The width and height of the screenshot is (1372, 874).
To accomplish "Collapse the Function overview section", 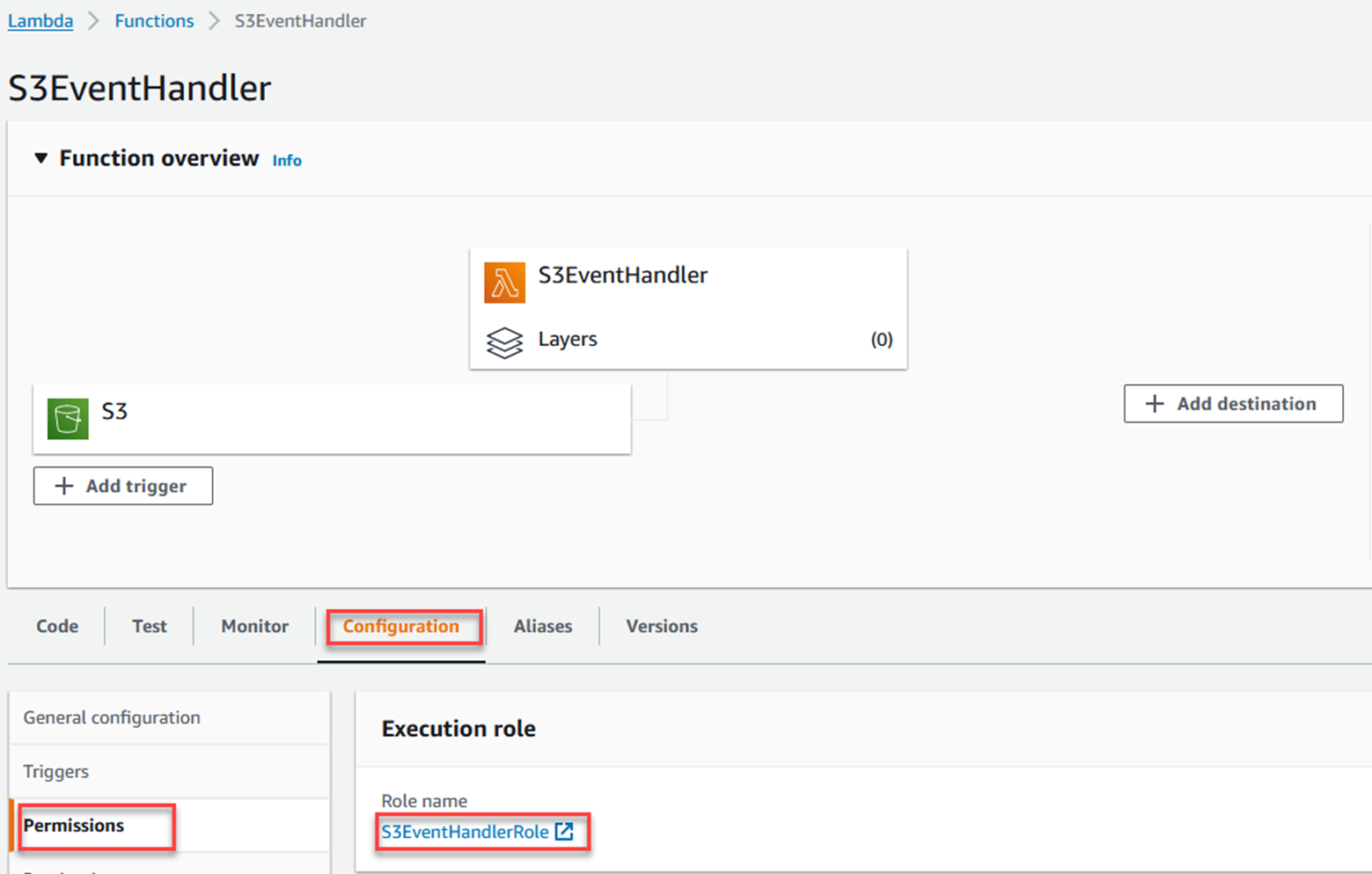I will [x=40, y=158].
